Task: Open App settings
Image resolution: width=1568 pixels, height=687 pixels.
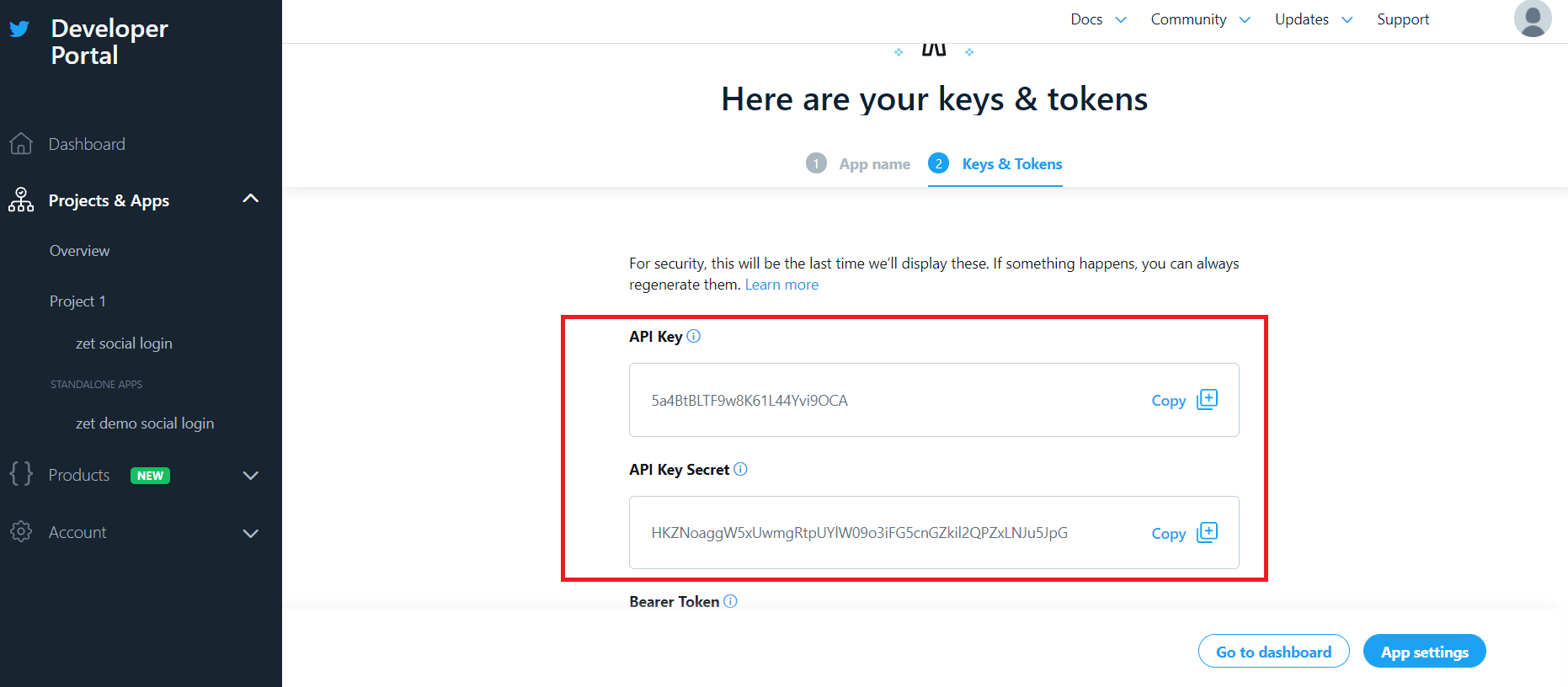Action: tap(1424, 652)
